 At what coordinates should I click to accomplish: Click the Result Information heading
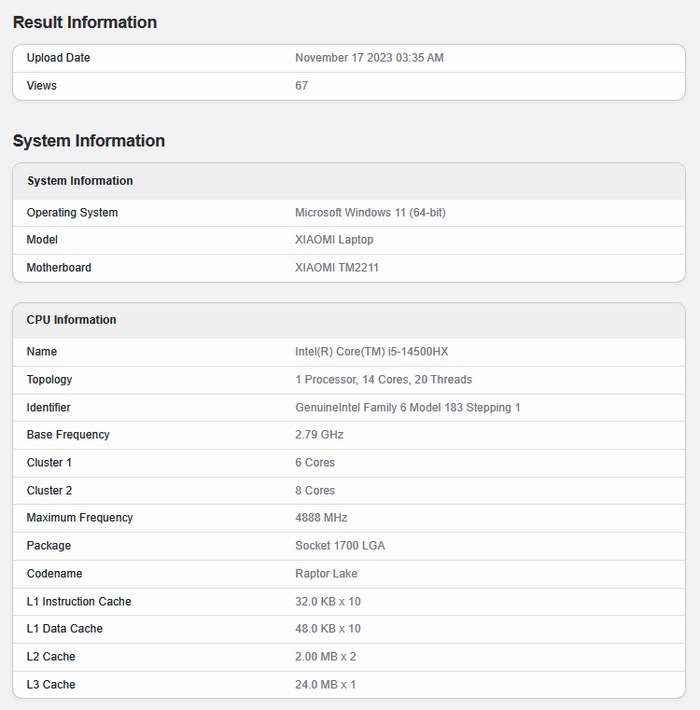click(85, 22)
